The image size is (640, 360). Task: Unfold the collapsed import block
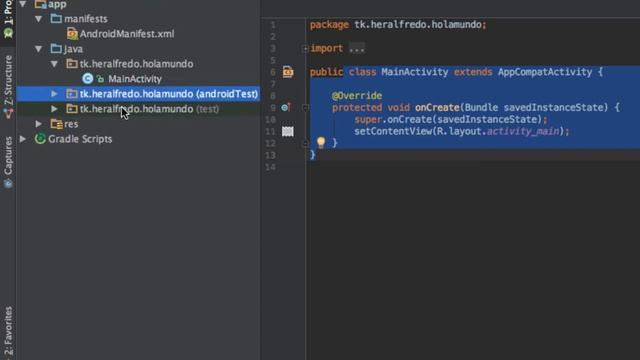point(305,49)
